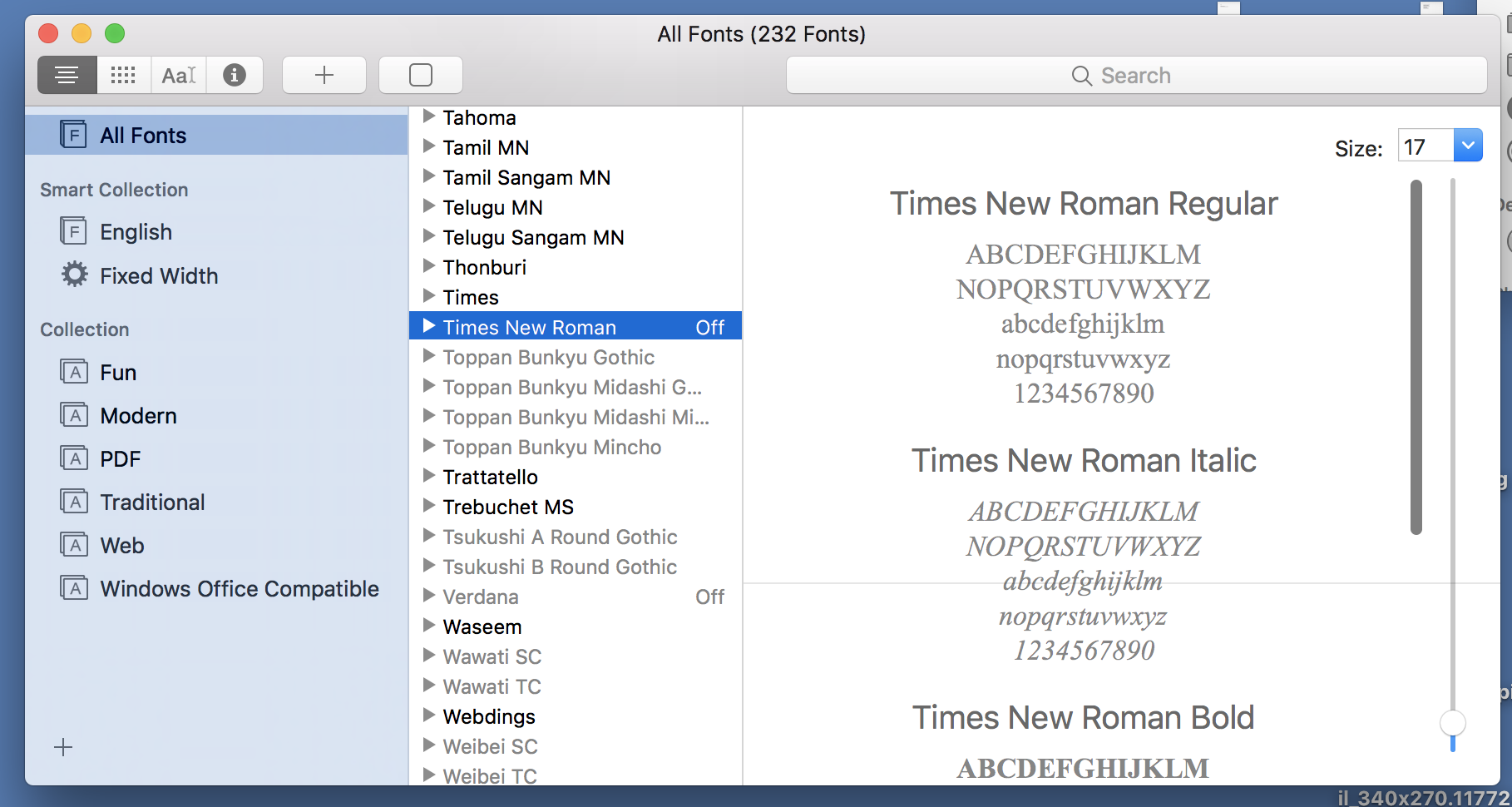Click the Search field
The image size is (1512, 807).
1136,76
